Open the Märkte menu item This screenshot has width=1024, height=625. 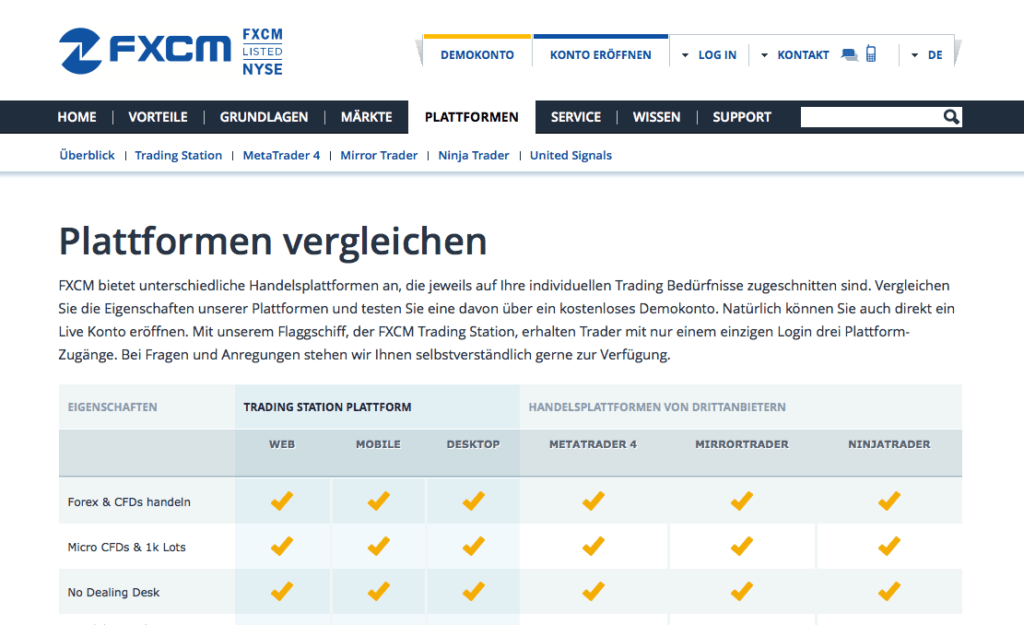click(366, 117)
